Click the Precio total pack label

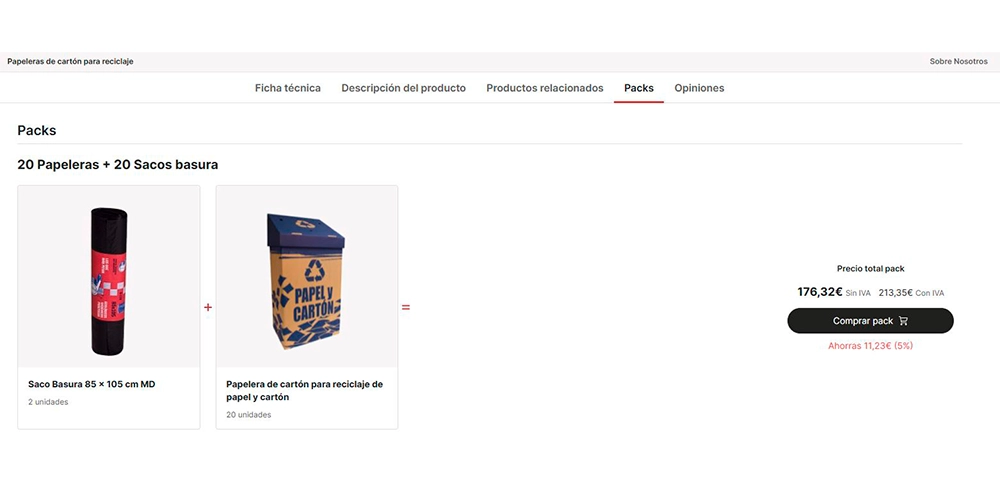click(871, 268)
